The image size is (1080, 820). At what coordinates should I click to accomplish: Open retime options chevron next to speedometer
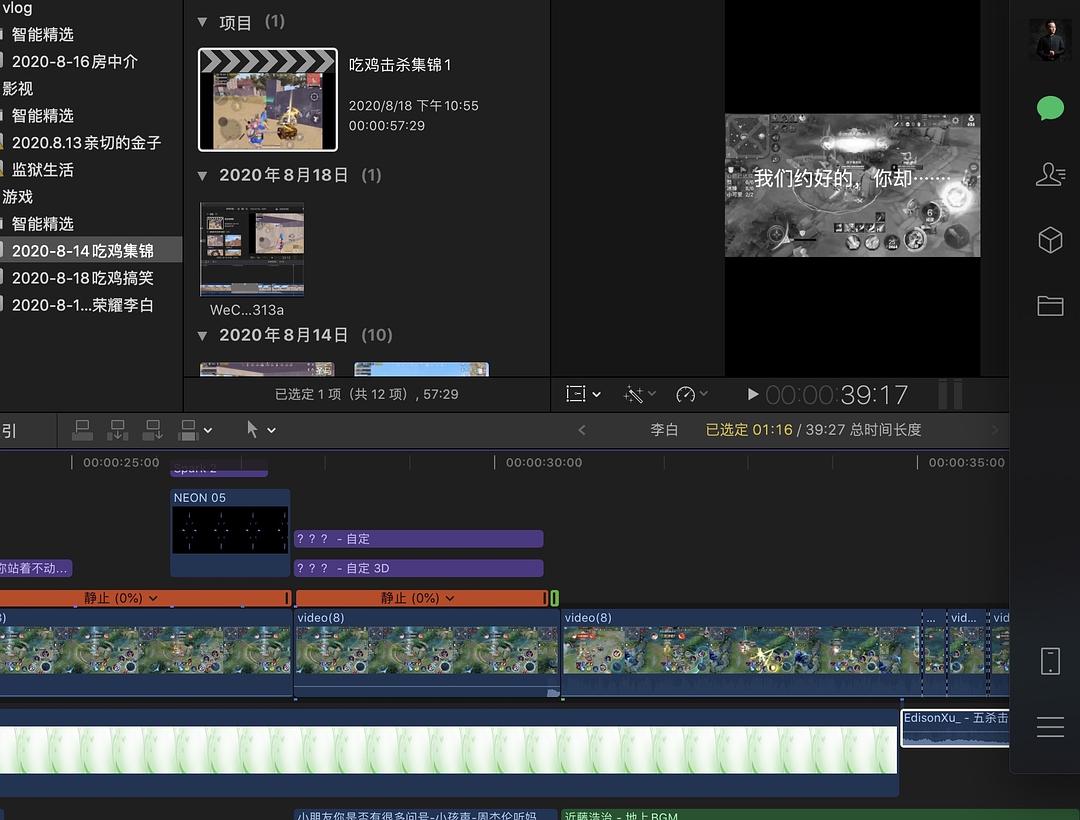click(703, 394)
